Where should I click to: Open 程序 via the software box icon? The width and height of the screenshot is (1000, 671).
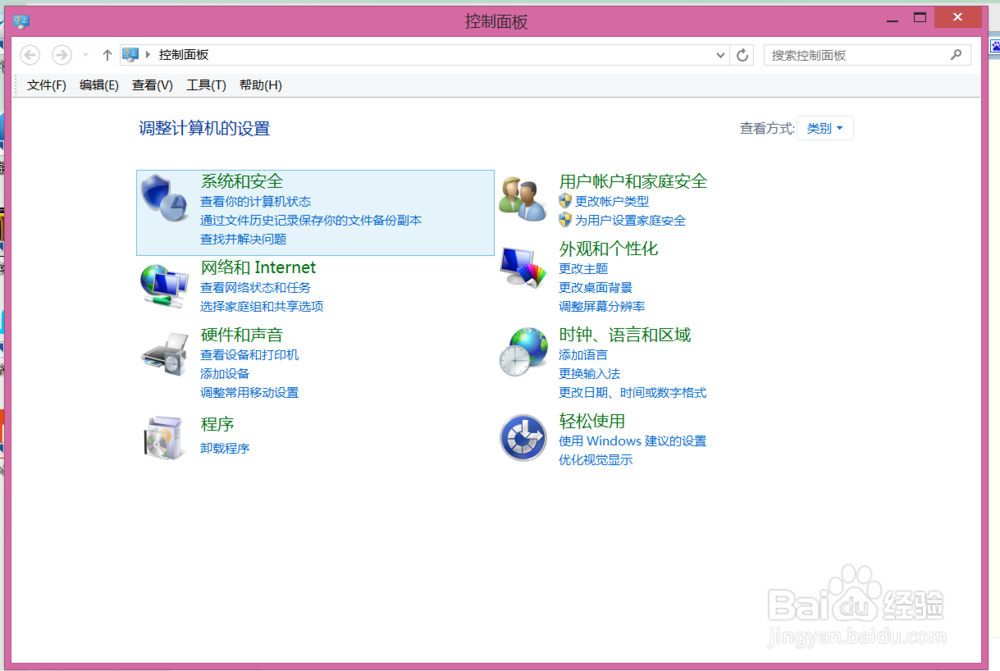[162, 438]
